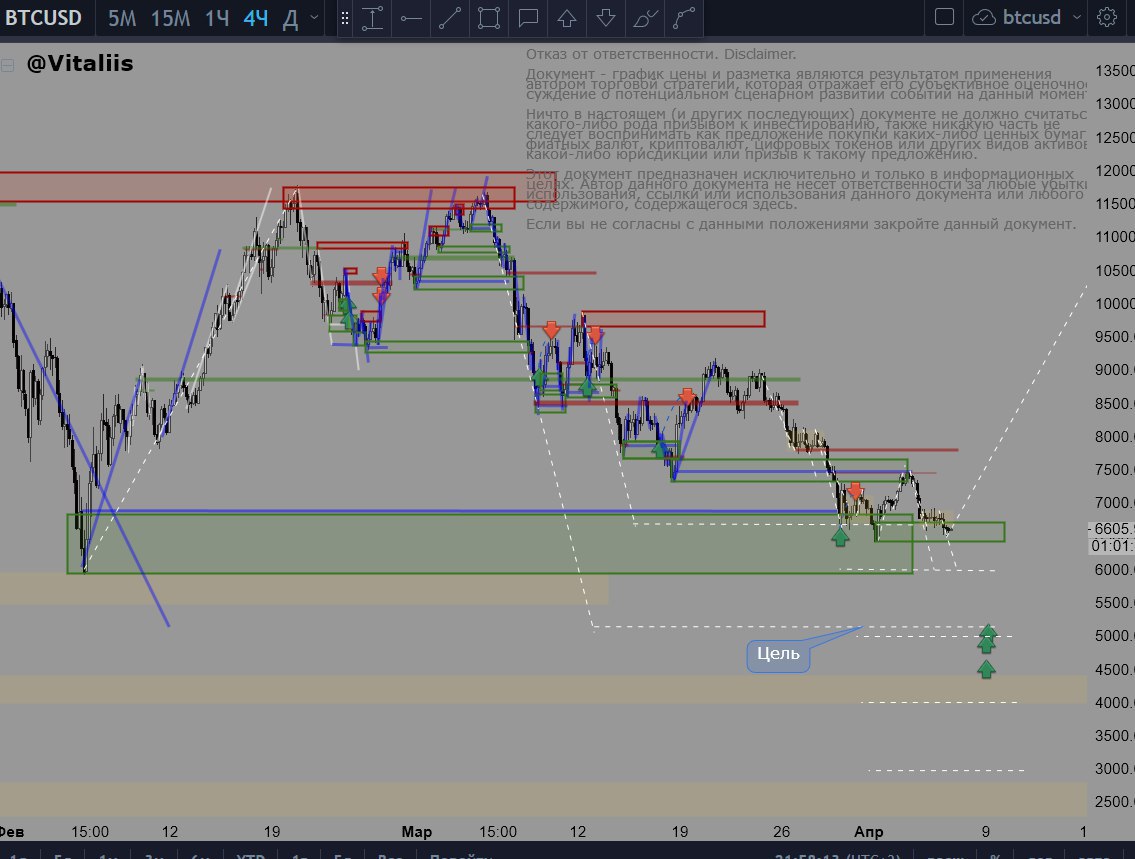This screenshot has height=859, width=1135.
Task: Select the lowest green up arrow near 4500
Action: point(986,669)
